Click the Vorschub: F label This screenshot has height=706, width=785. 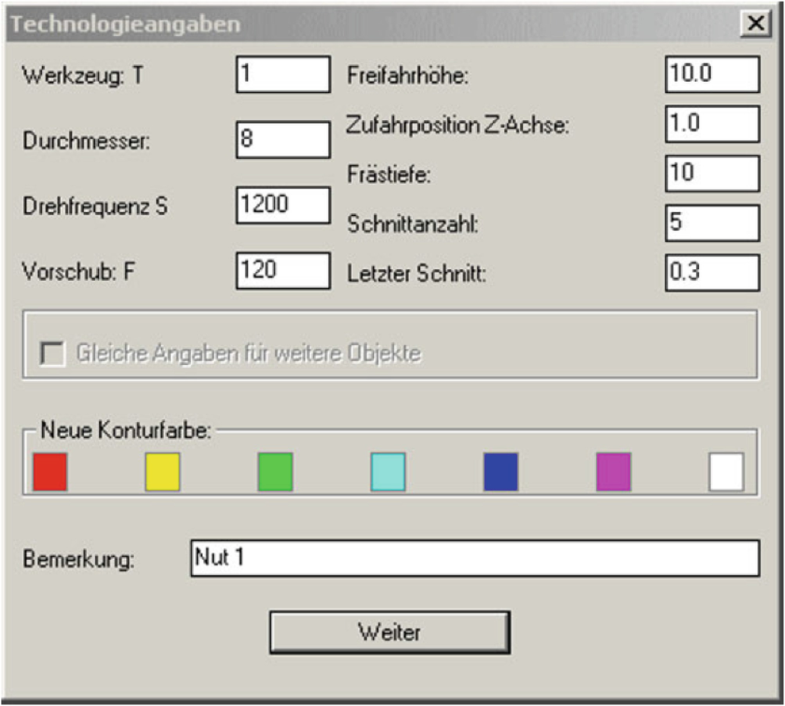79,272
